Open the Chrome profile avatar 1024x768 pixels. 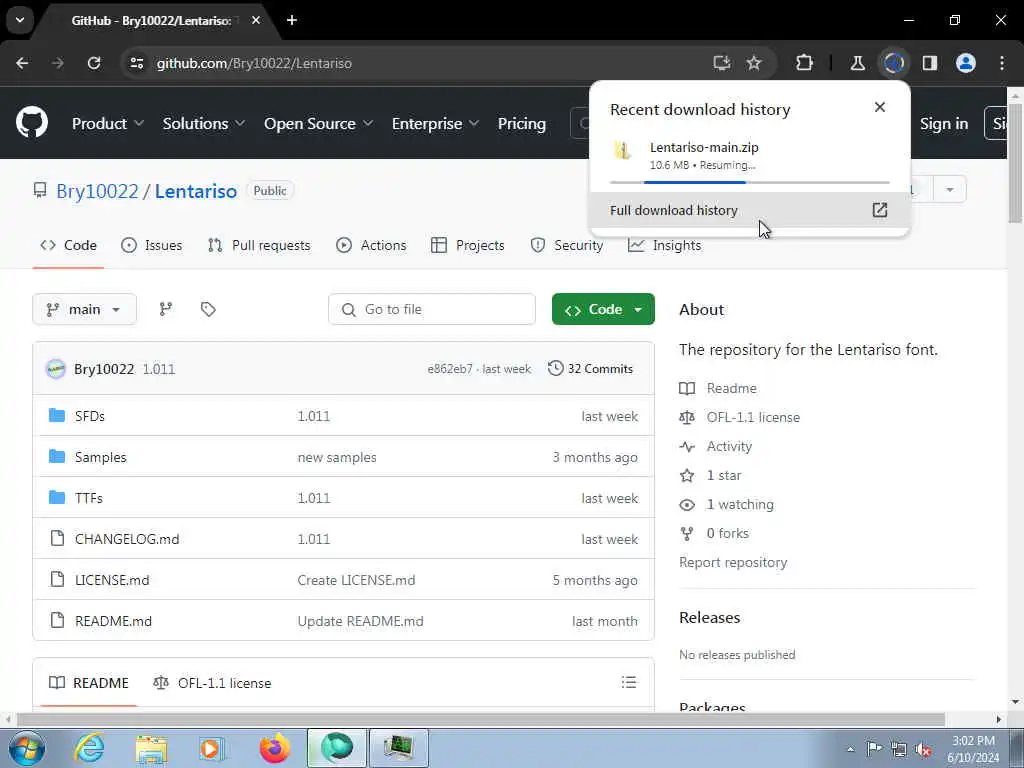[966, 63]
